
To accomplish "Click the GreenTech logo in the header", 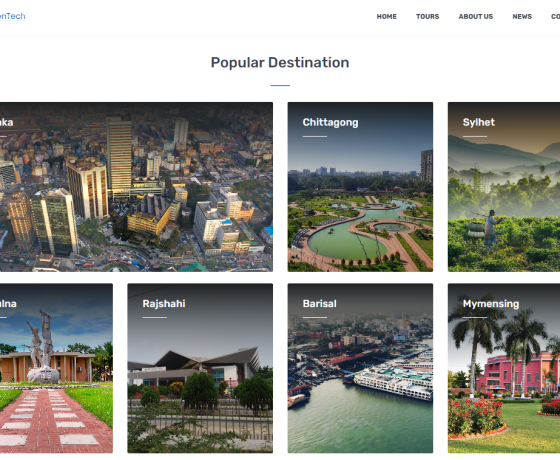I will [x=12, y=17].
